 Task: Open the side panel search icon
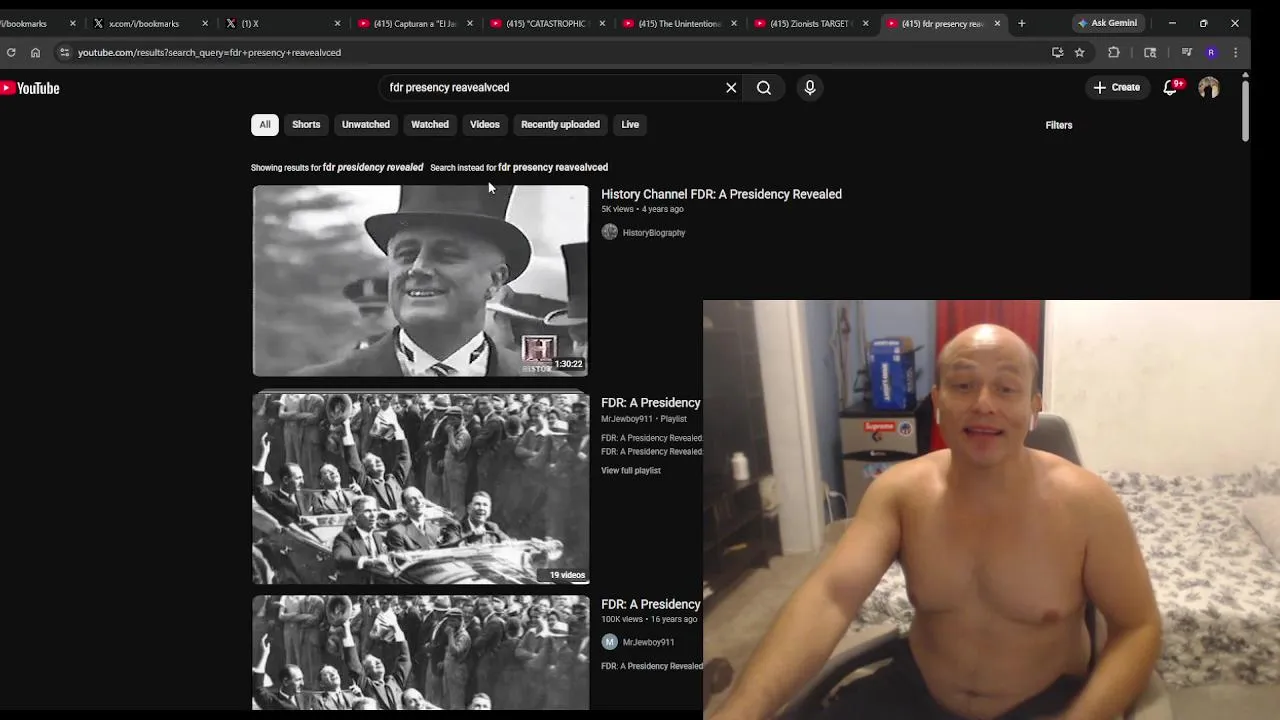click(1150, 52)
